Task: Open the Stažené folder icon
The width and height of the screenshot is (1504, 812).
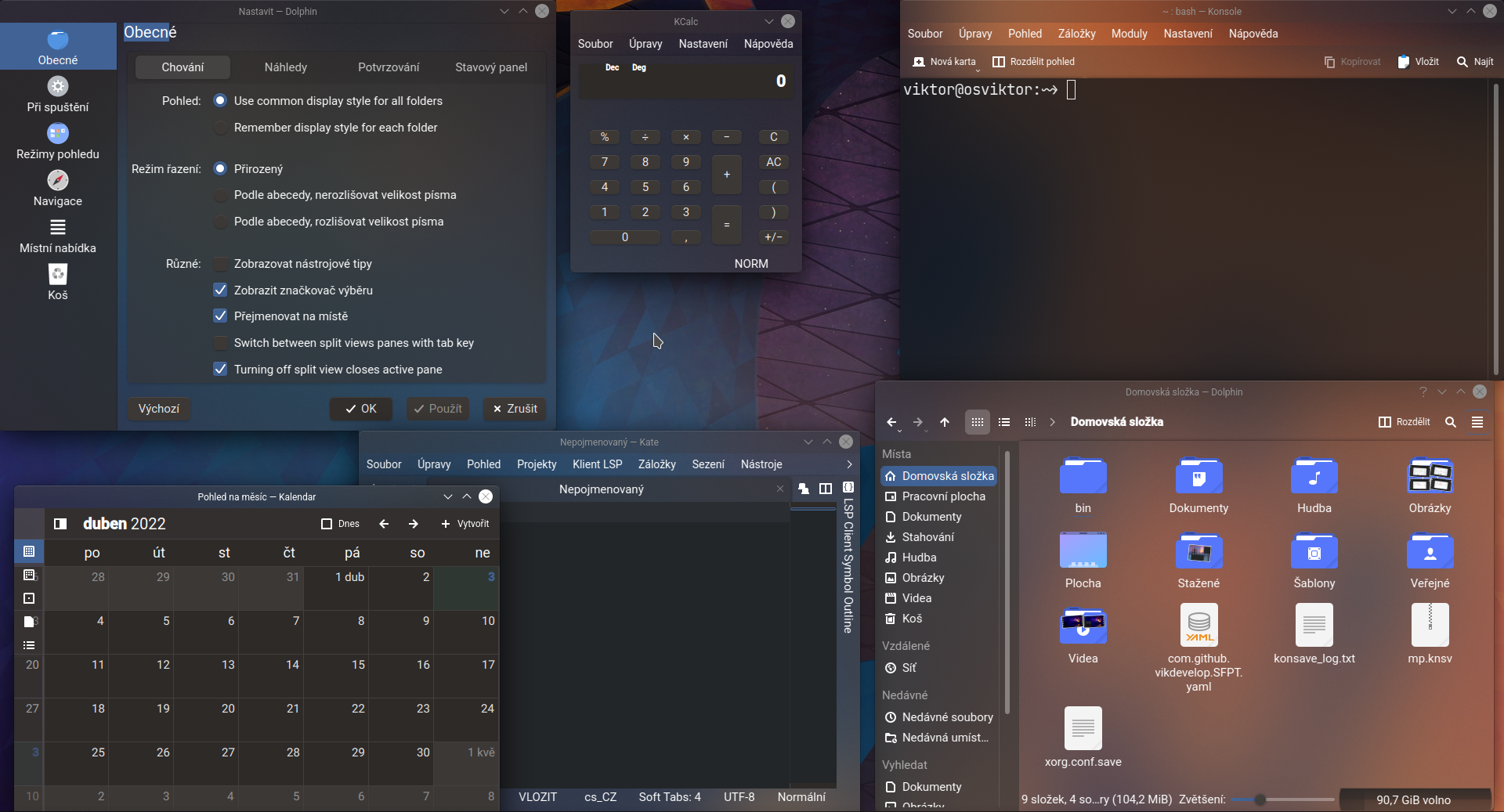Action: pos(1198,551)
